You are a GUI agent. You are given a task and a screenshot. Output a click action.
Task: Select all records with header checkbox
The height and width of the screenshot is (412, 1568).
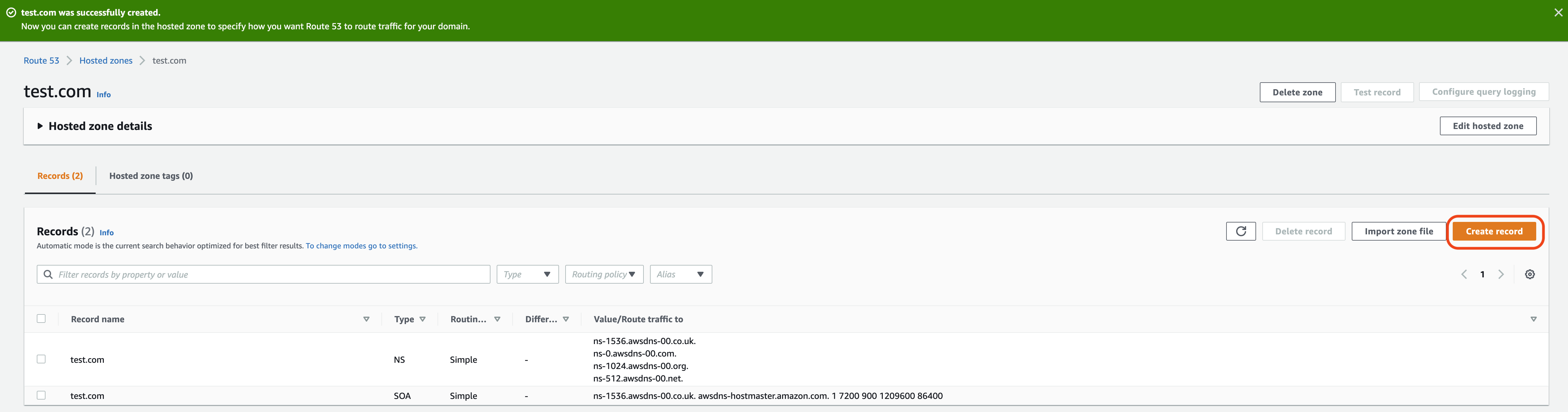41,318
